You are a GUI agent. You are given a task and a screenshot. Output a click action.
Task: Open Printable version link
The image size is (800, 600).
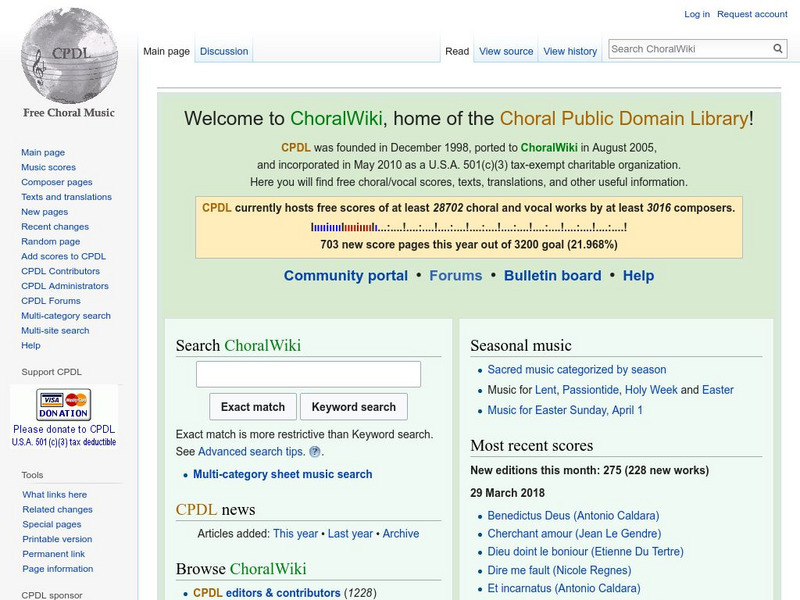[x=57, y=538]
